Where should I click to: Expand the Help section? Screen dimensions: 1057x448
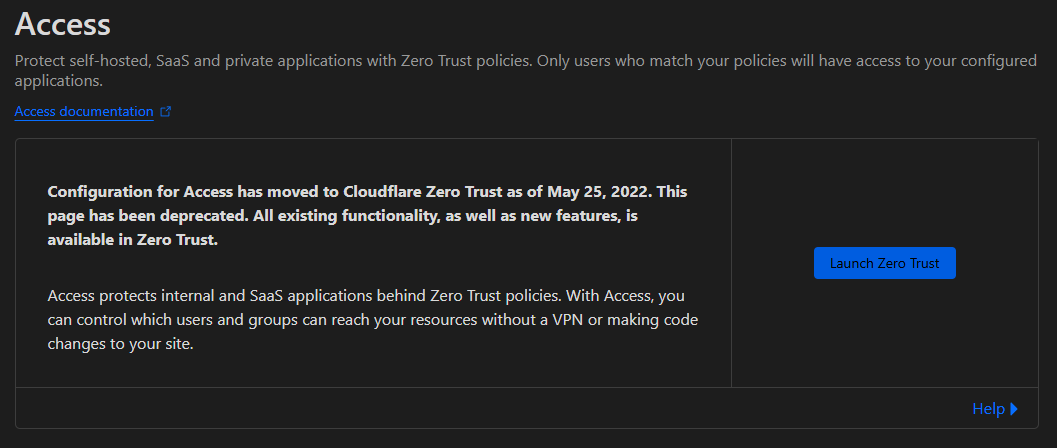pyautogui.click(x=995, y=408)
